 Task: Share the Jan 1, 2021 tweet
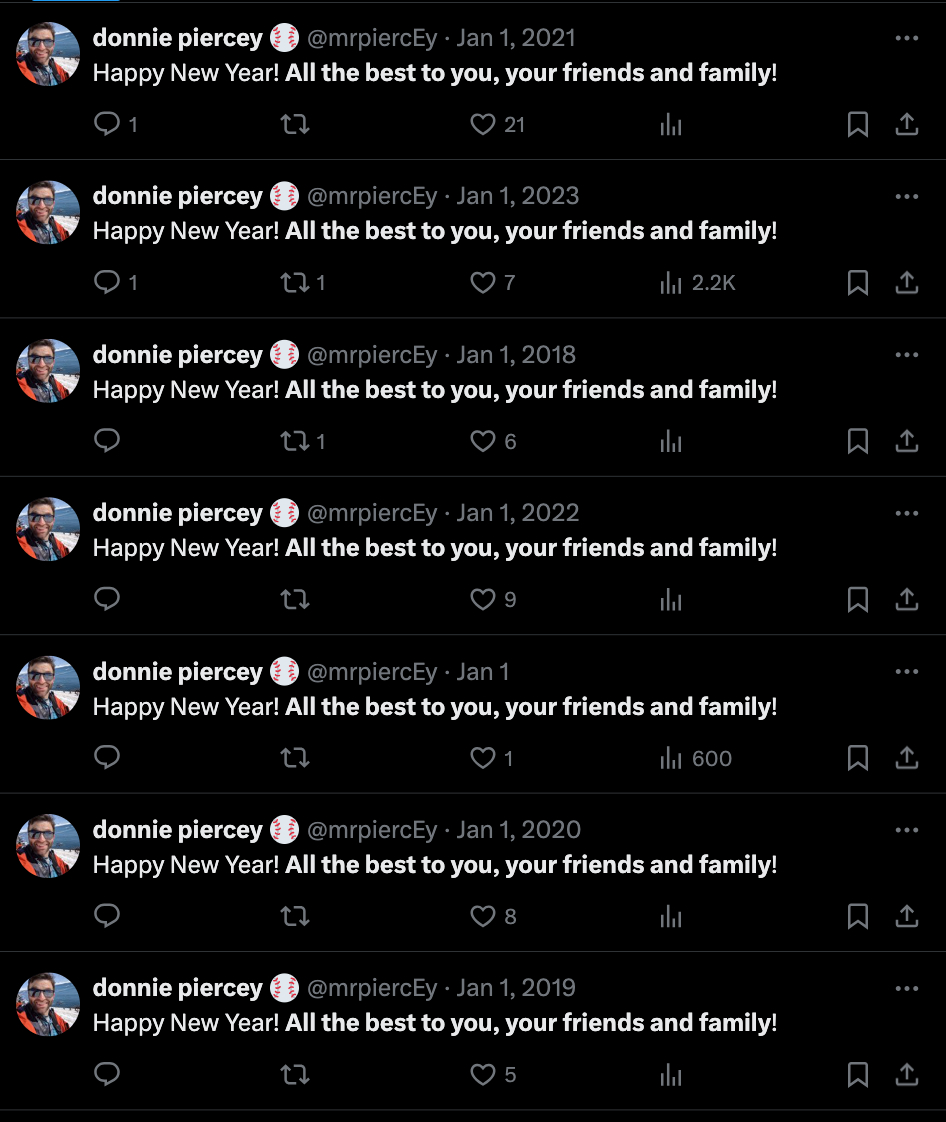tap(906, 124)
